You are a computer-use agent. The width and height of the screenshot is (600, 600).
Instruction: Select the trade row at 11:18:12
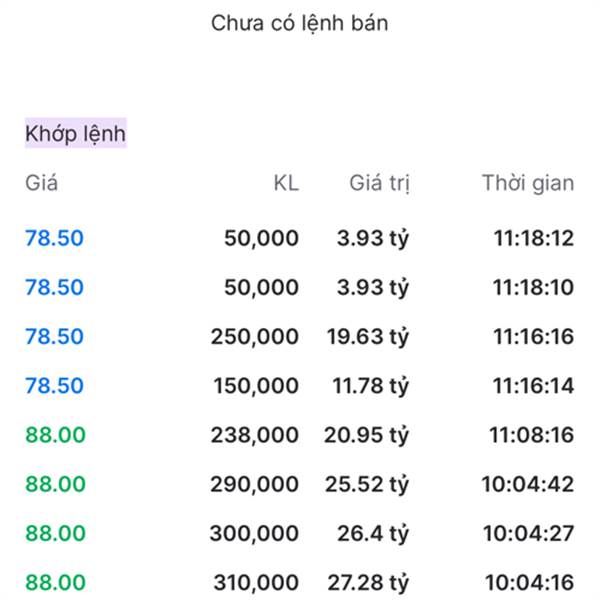coord(300,238)
